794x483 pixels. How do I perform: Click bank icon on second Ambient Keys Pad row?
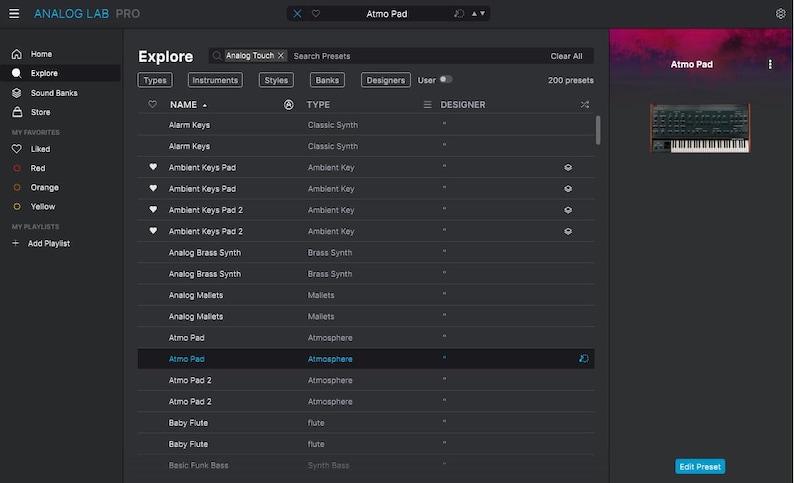coord(568,189)
